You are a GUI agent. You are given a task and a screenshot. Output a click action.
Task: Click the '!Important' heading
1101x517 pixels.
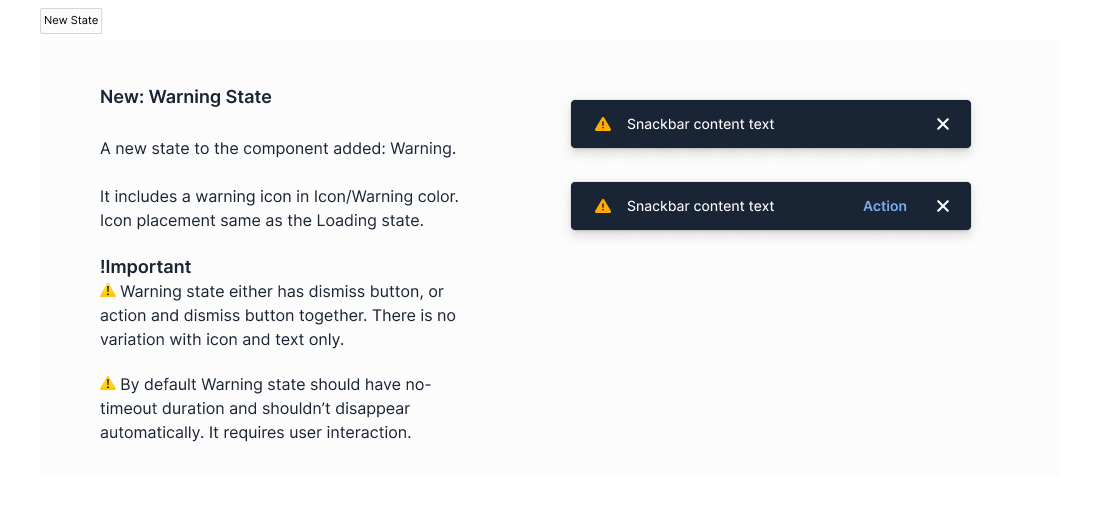[145, 267]
